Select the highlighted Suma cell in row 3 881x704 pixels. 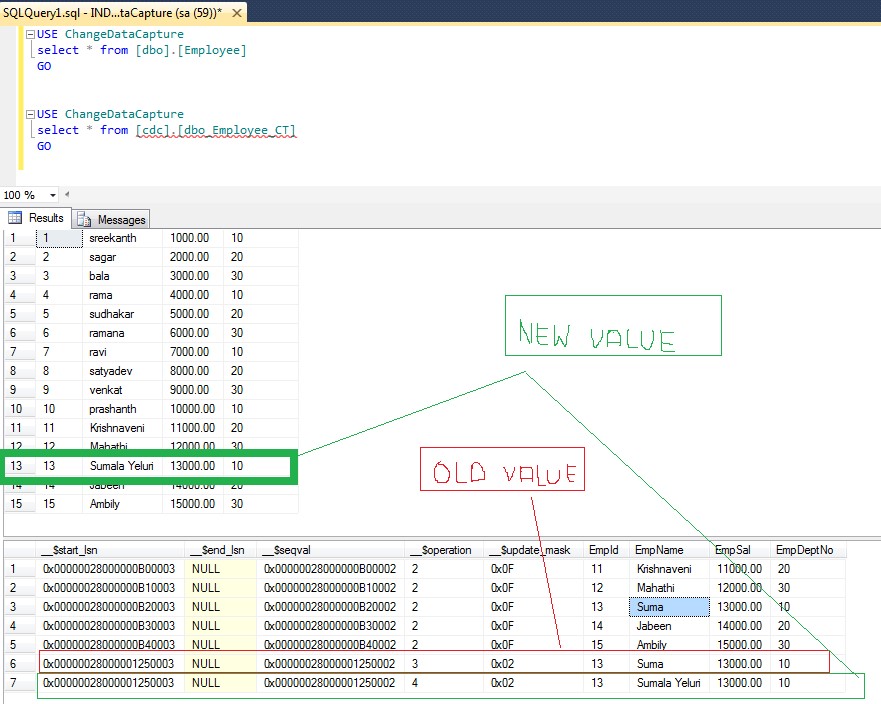(668, 607)
